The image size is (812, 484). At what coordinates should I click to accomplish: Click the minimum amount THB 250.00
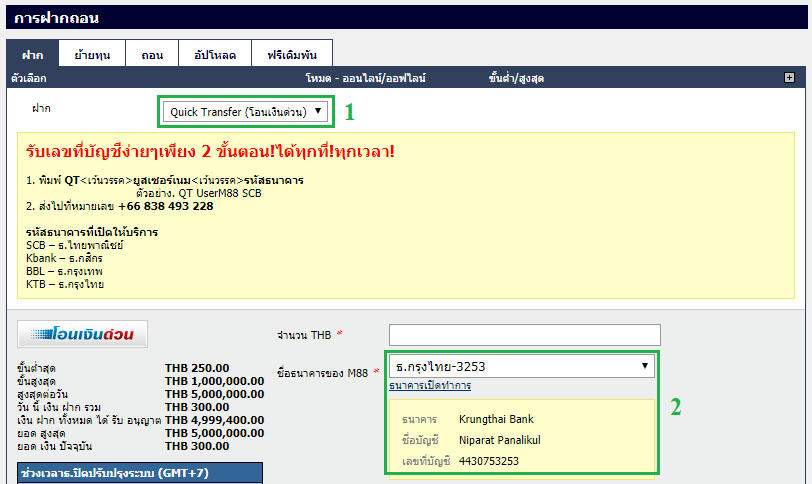point(197,368)
